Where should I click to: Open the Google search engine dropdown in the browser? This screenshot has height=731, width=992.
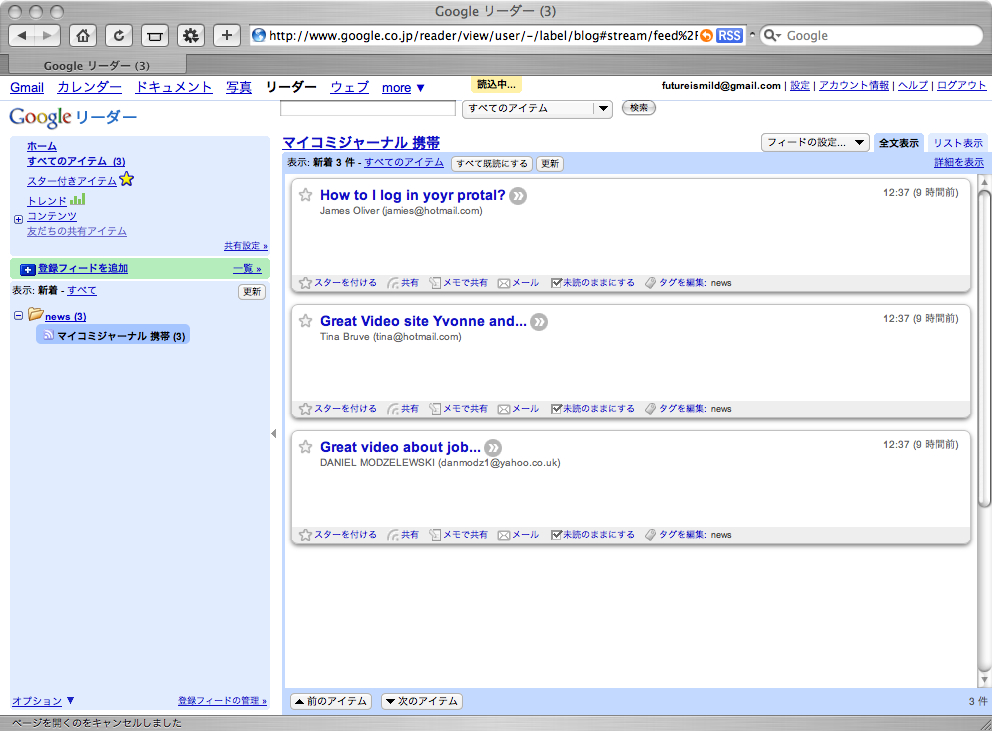(x=772, y=35)
